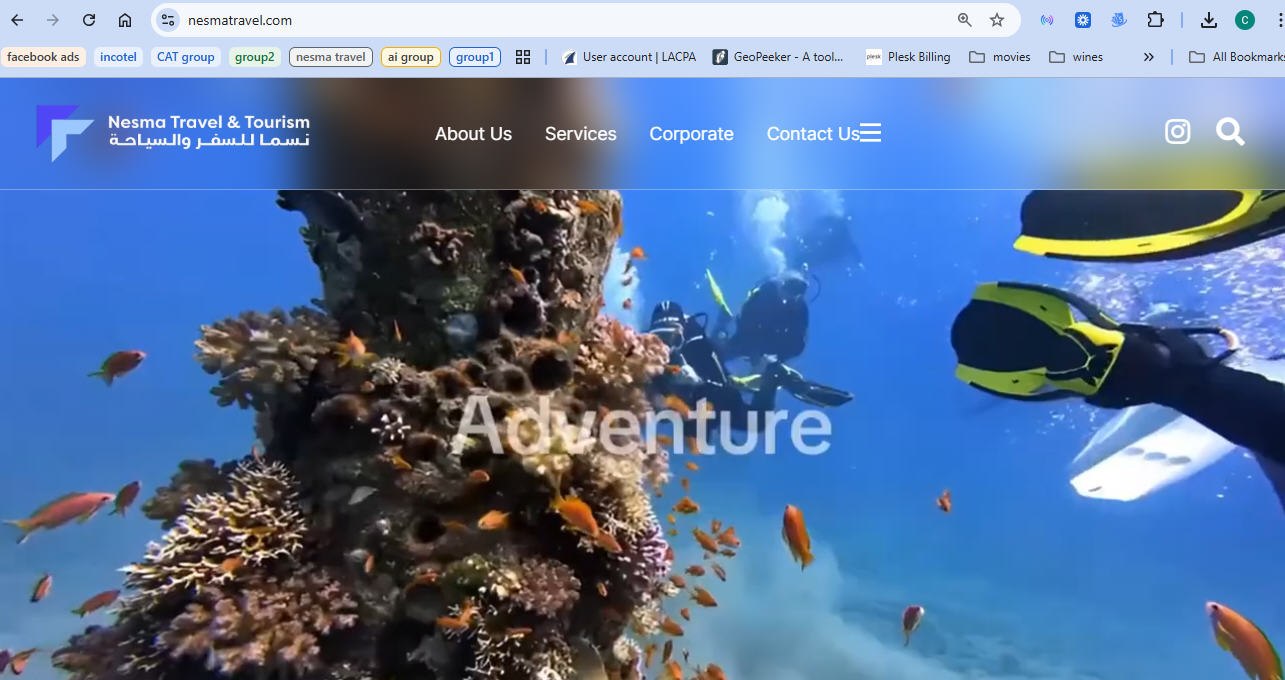Open the browser Downloads icon
Viewport: 1285px width, 680px height.
1208,20
